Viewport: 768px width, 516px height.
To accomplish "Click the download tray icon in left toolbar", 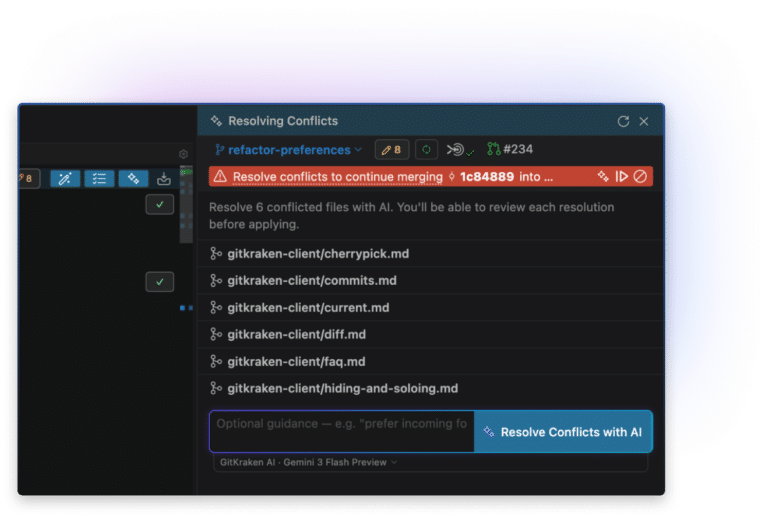I will pyautogui.click(x=164, y=179).
